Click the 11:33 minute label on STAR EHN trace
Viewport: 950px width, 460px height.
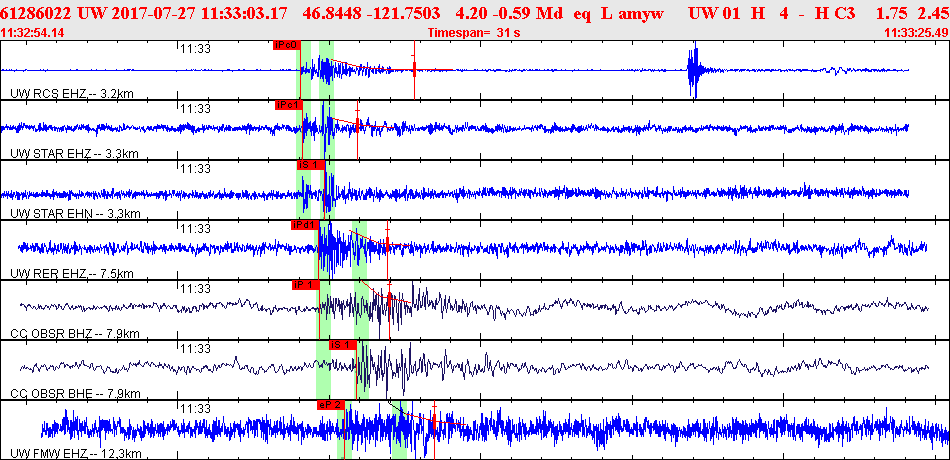tap(195, 168)
